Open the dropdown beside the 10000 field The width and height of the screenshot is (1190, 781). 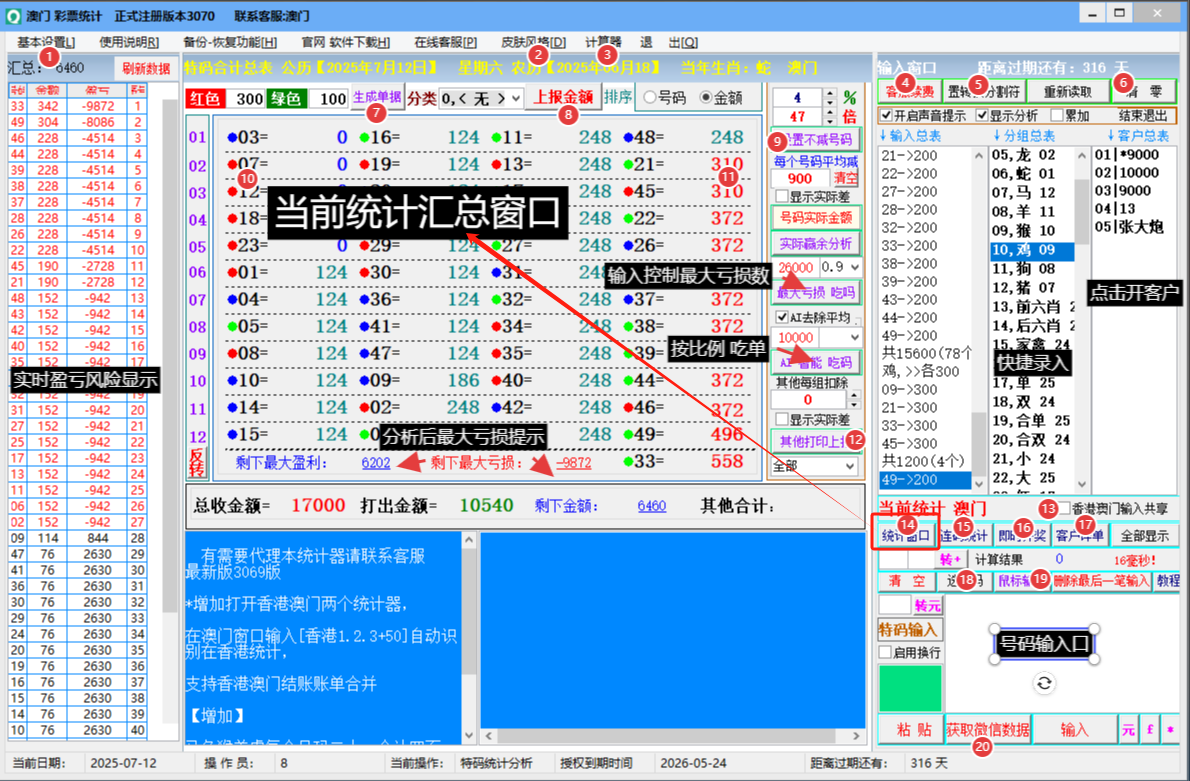tap(840, 337)
